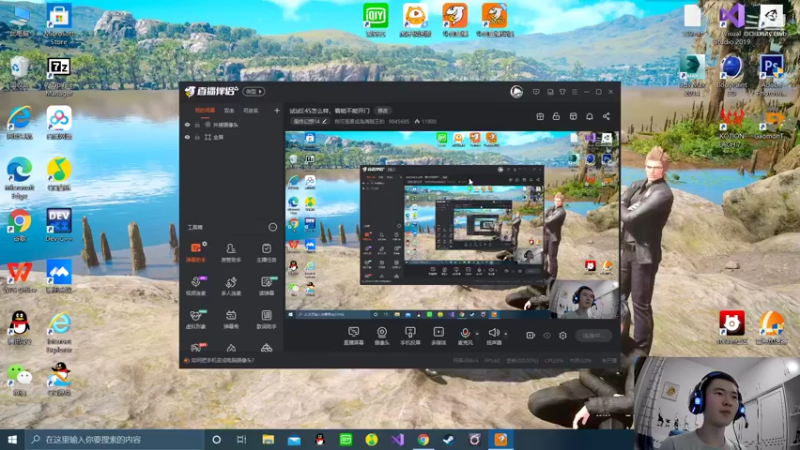The height and width of the screenshot is (450, 800).
Task: Open the 弹幕秀 tool
Action: pos(231,319)
